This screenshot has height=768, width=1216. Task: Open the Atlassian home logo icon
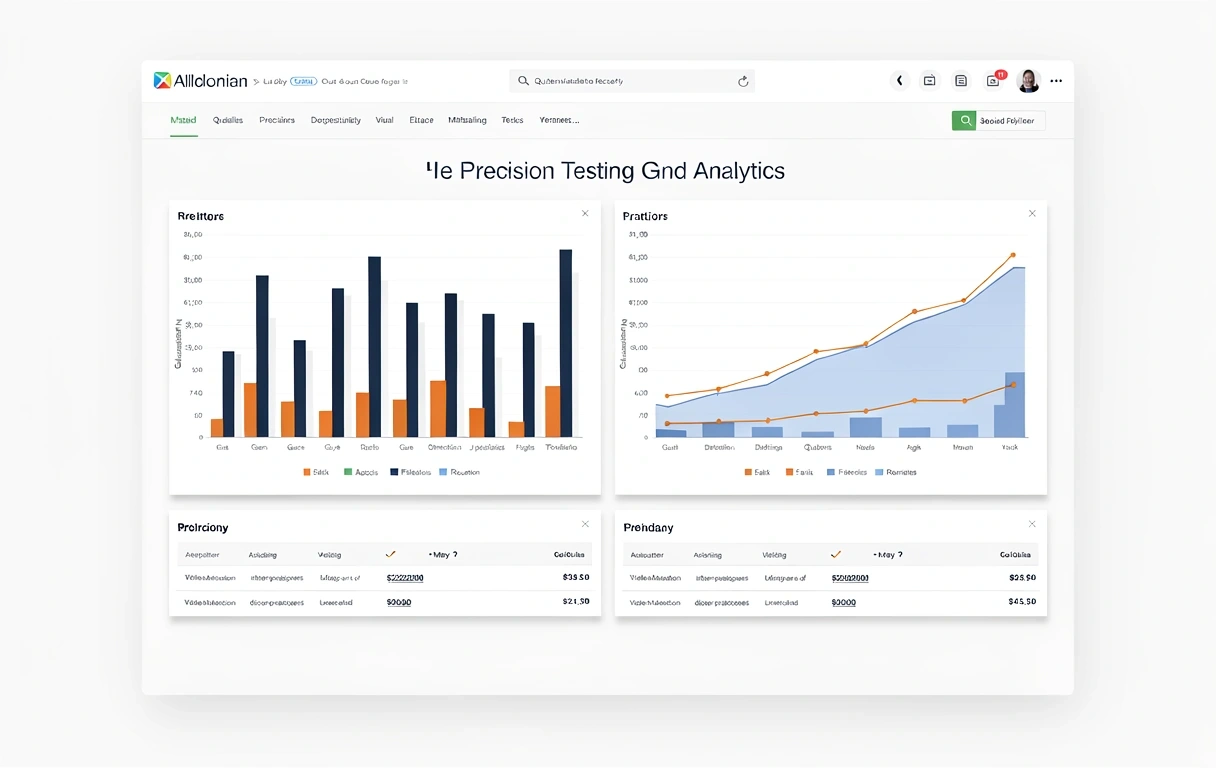pyautogui.click(x=161, y=80)
